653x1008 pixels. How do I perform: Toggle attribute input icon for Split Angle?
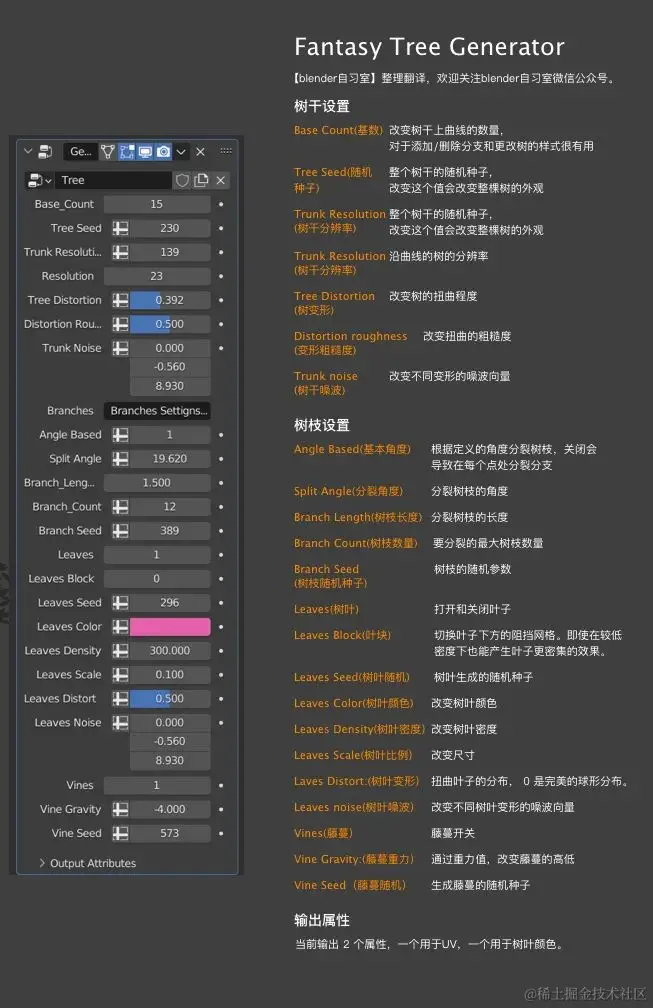tap(120, 459)
